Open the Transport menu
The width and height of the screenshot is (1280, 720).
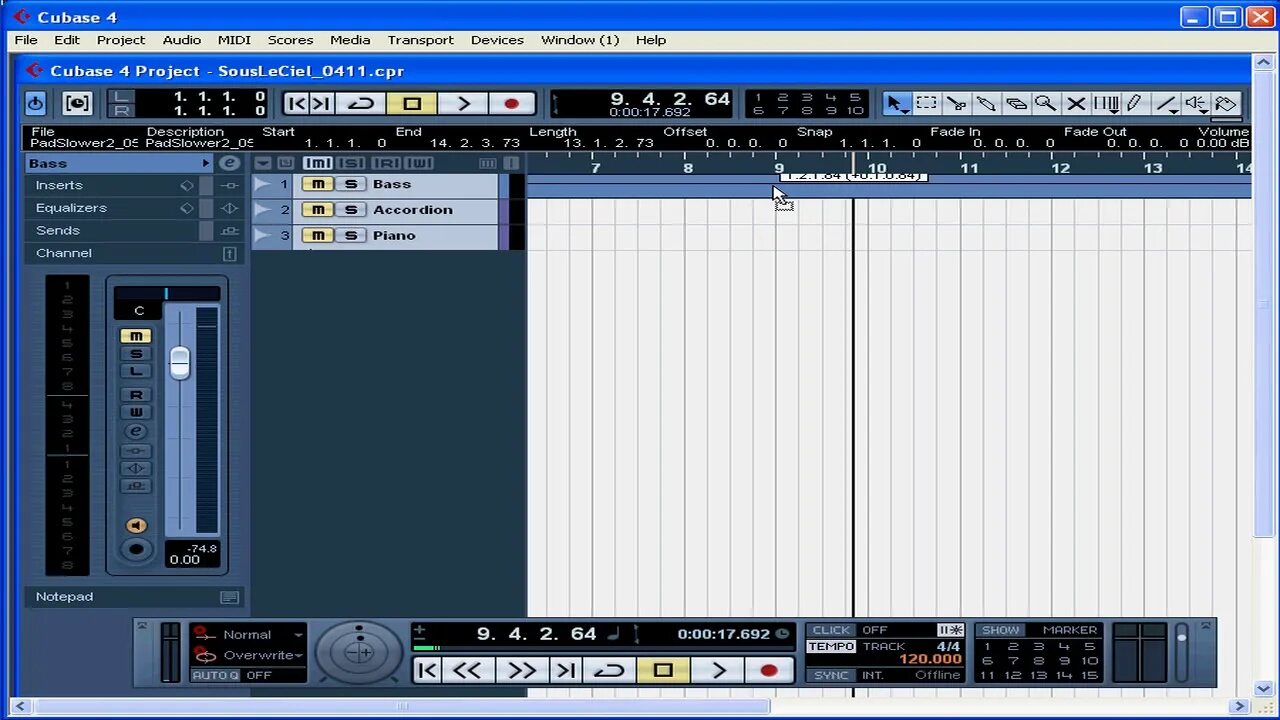(x=421, y=40)
